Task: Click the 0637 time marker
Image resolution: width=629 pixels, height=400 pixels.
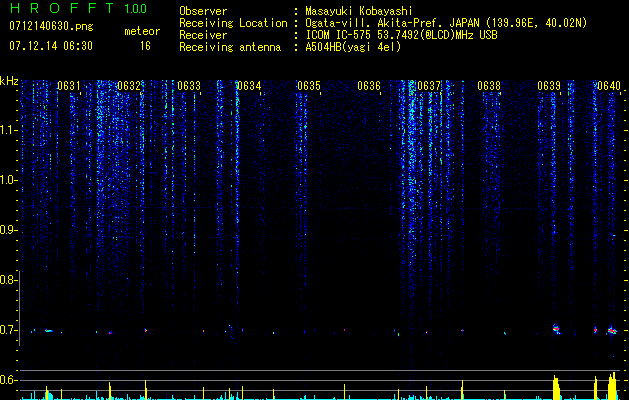Action: [x=429, y=86]
